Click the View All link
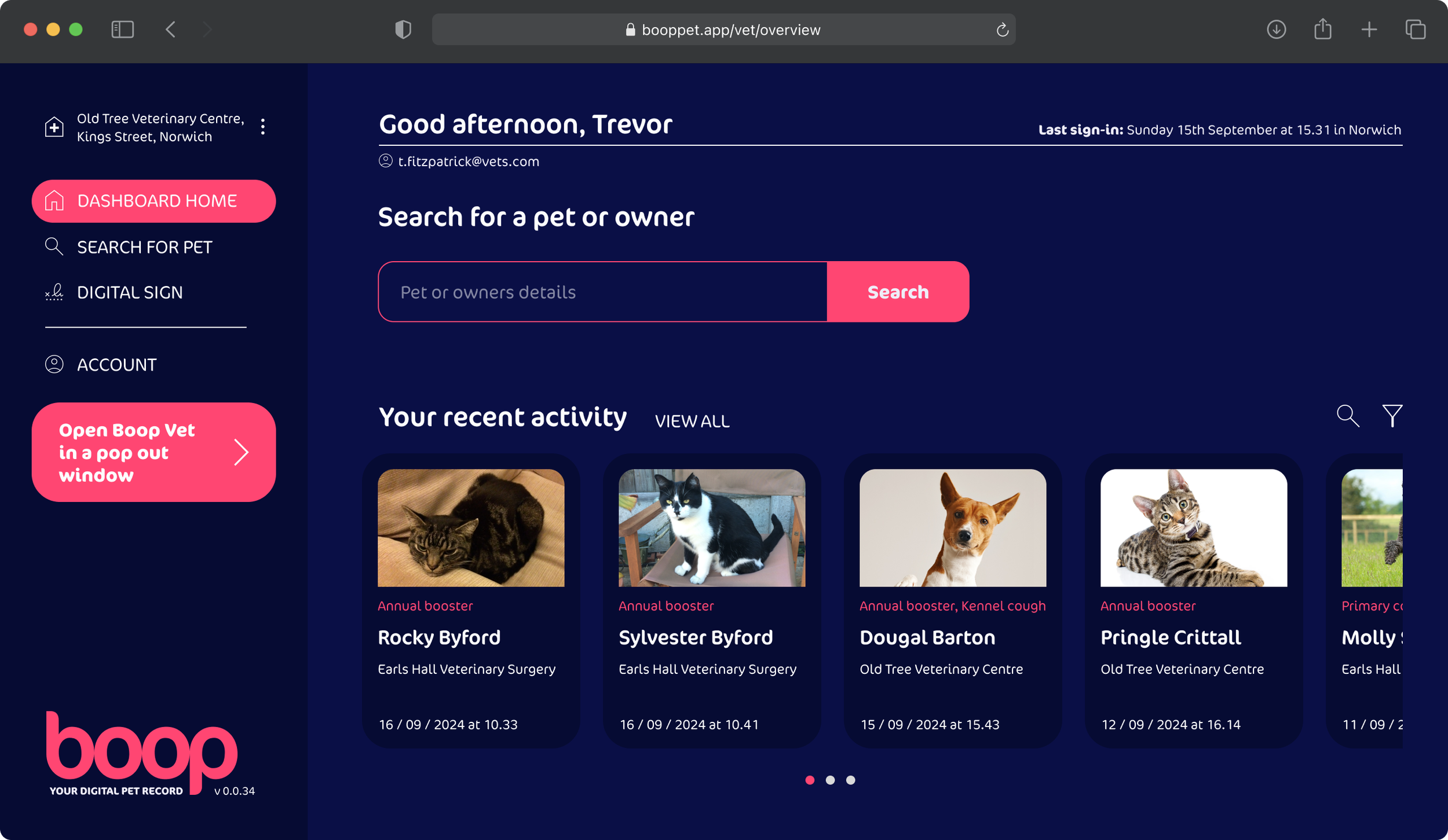 692,421
